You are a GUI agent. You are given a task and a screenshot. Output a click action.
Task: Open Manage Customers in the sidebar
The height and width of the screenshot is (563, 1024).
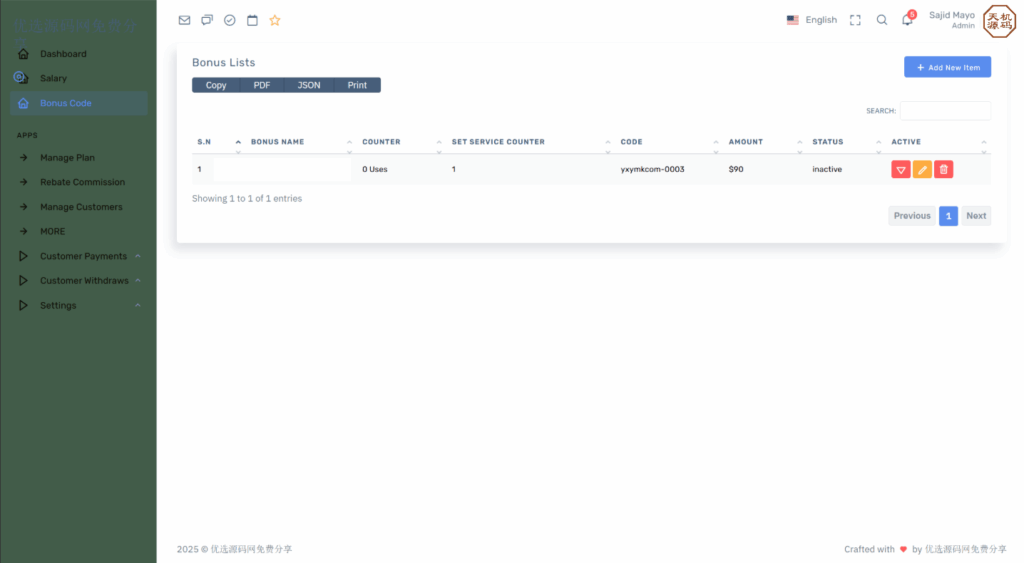(81, 207)
